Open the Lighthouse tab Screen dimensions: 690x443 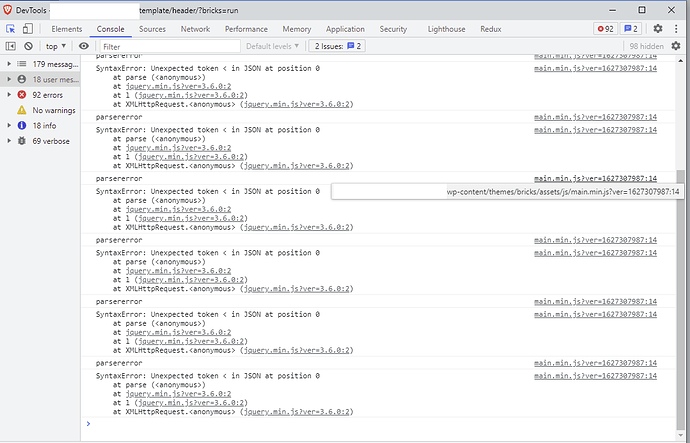[446, 29]
